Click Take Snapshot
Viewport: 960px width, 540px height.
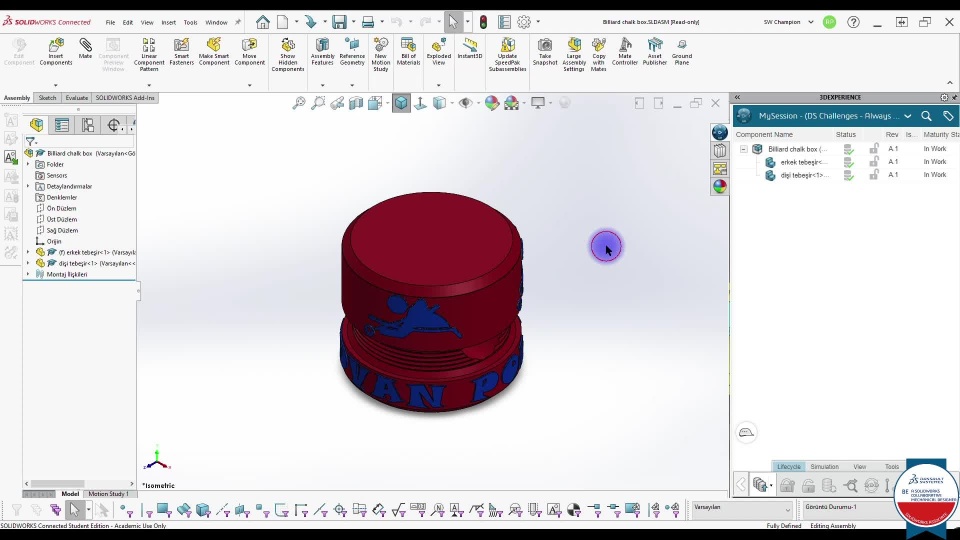click(545, 51)
